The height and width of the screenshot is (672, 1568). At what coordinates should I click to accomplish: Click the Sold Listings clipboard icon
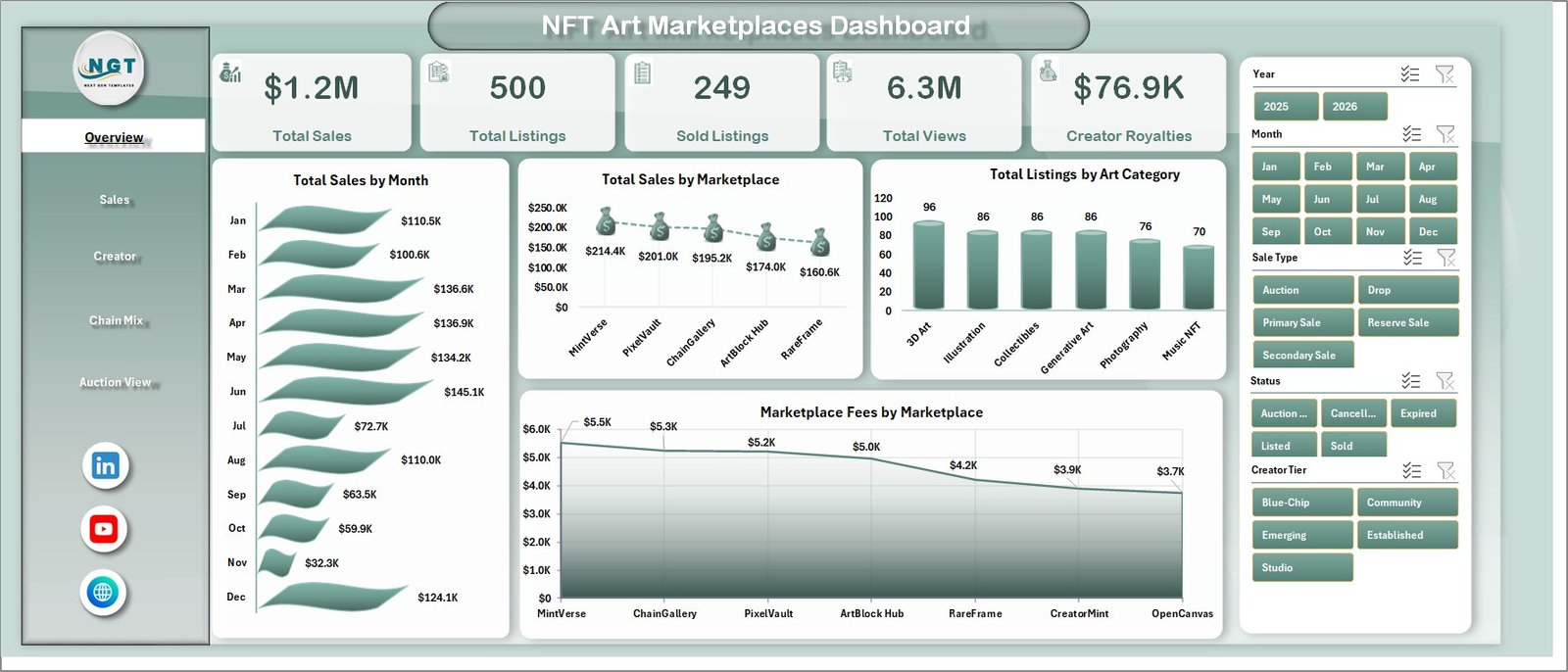click(x=643, y=72)
